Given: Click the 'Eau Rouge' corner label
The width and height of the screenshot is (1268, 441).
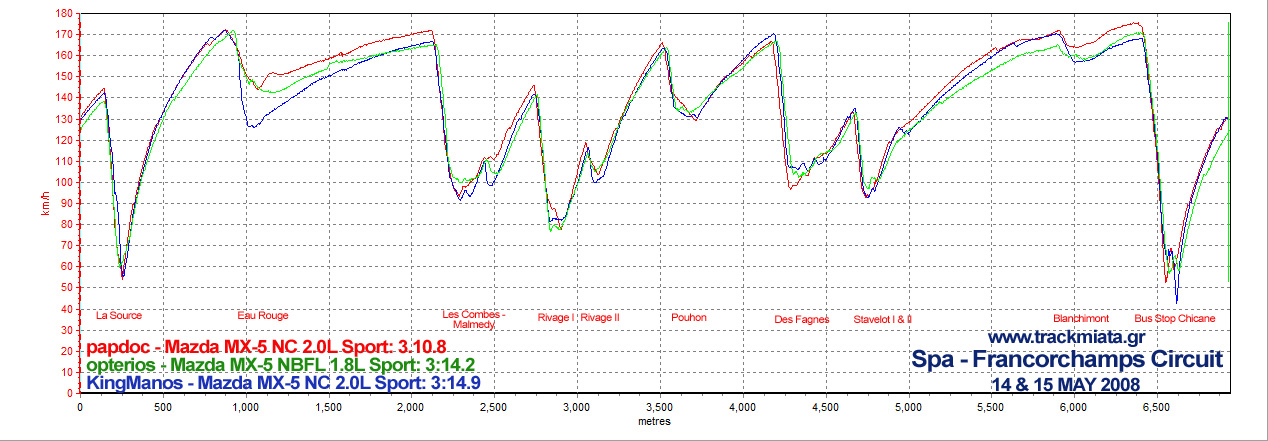Looking at the screenshot, I should point(263,315).
